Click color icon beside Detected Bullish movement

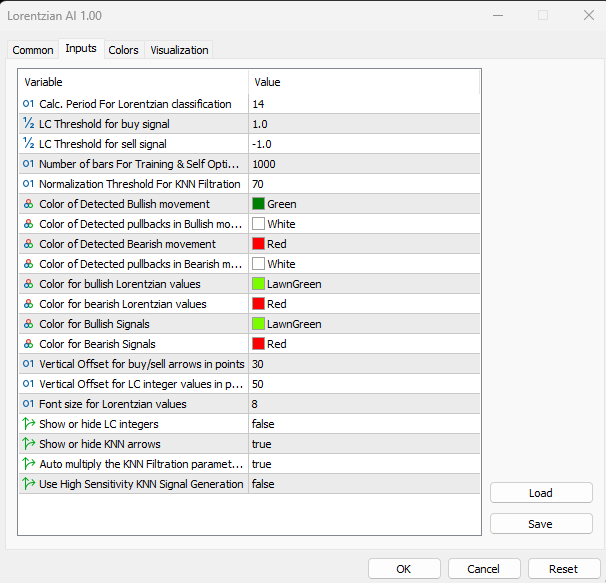28,204
